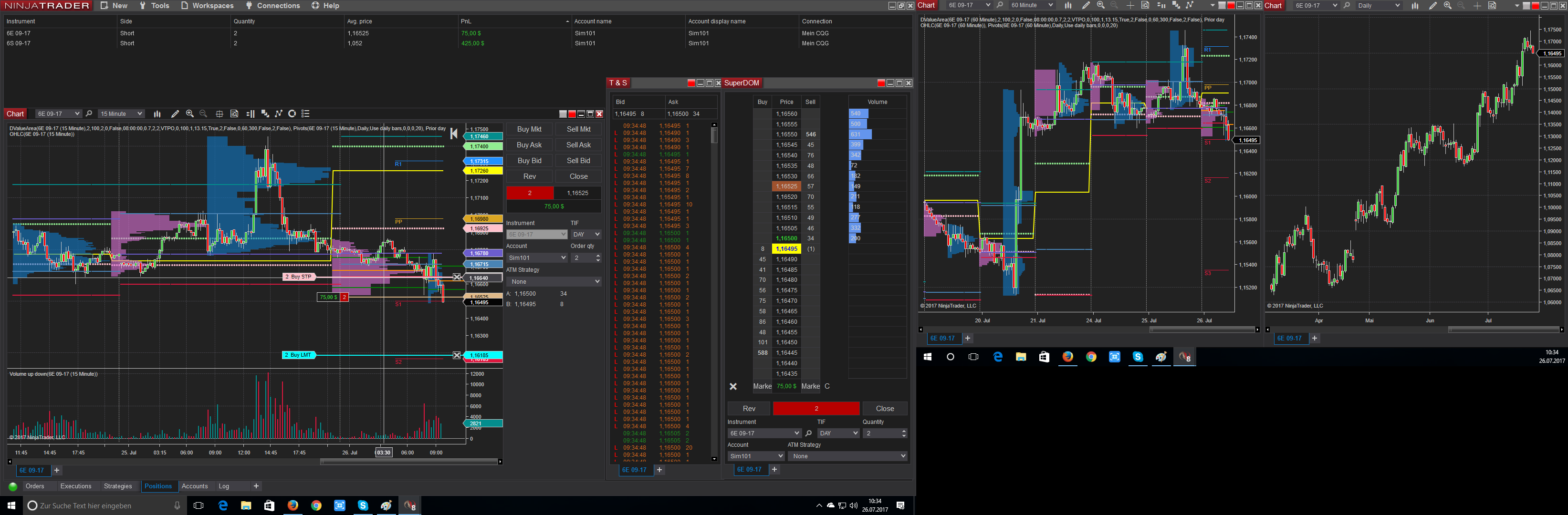Click green connection status indicator
This screenshot has height=515, width=1568.
pyautogui.click(x=13, y=486)
